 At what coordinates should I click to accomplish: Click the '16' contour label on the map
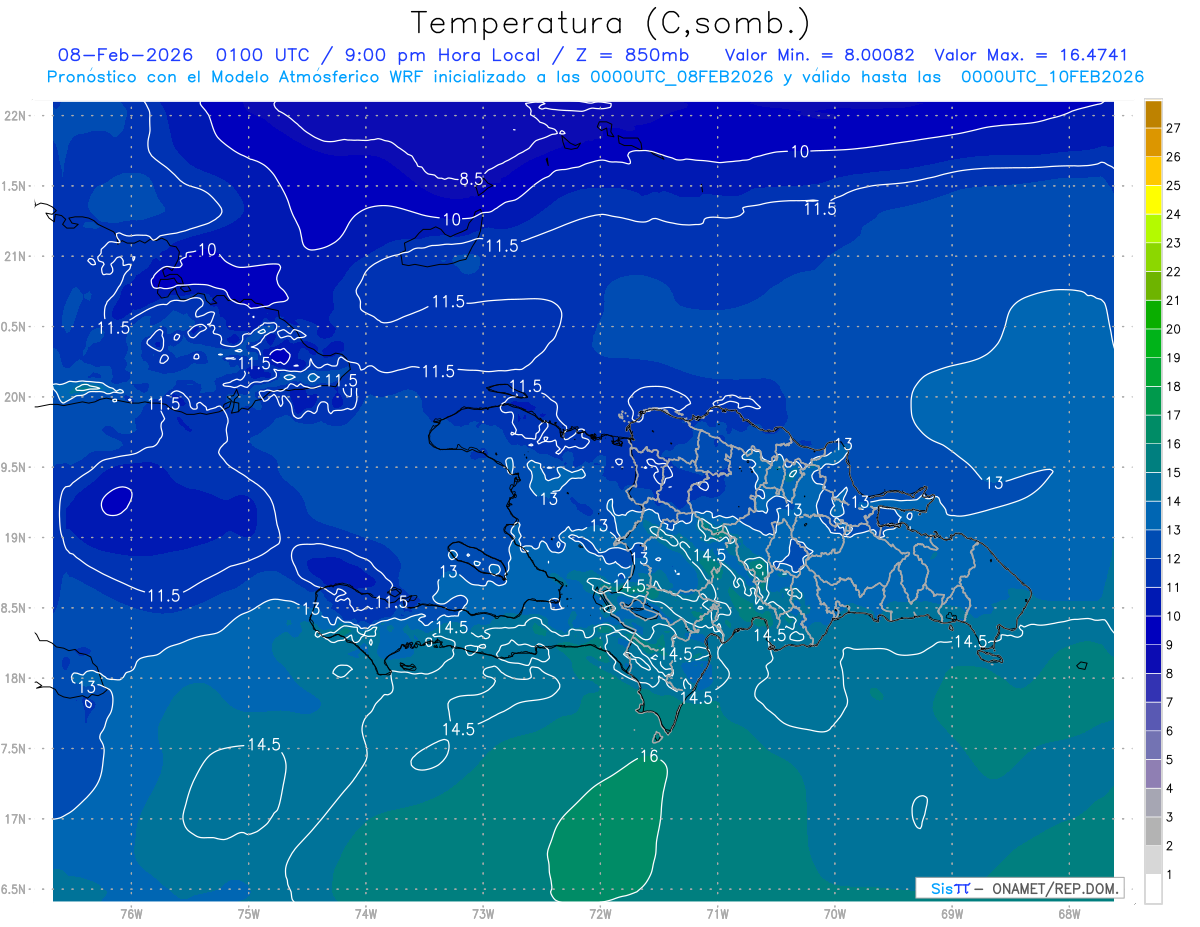click(x=649, y=756)
